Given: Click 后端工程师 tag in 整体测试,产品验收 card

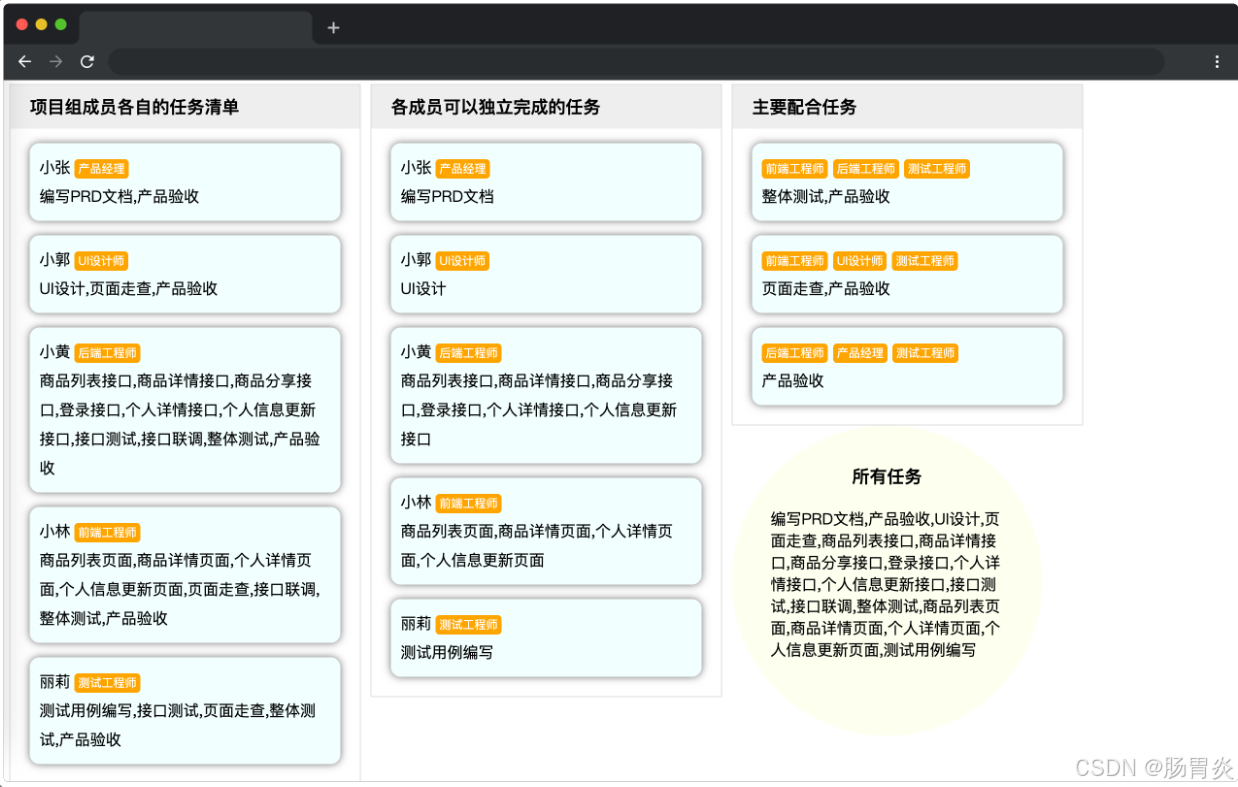Looking at the screenshot, I should pos(865,169).
